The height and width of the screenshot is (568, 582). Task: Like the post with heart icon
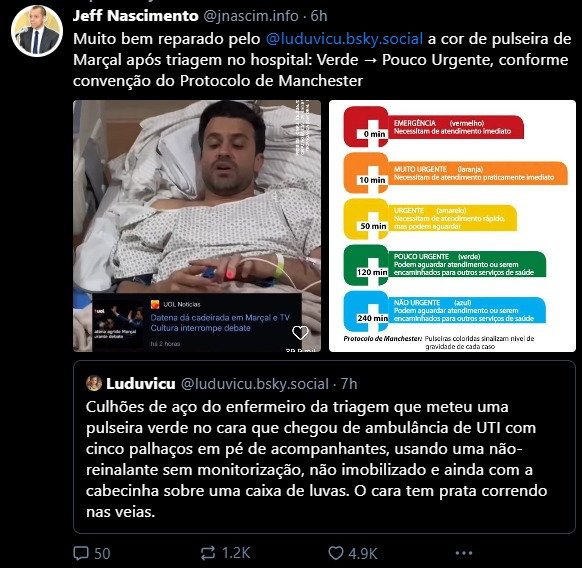coord(336,553)
